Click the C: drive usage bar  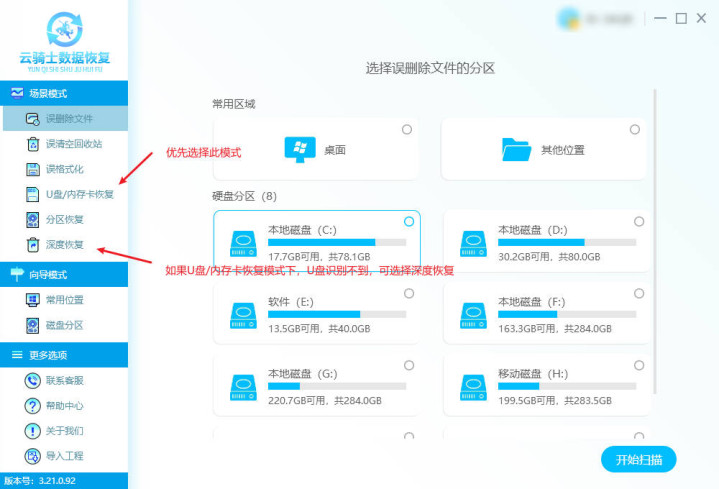click(x=337, y=242)
